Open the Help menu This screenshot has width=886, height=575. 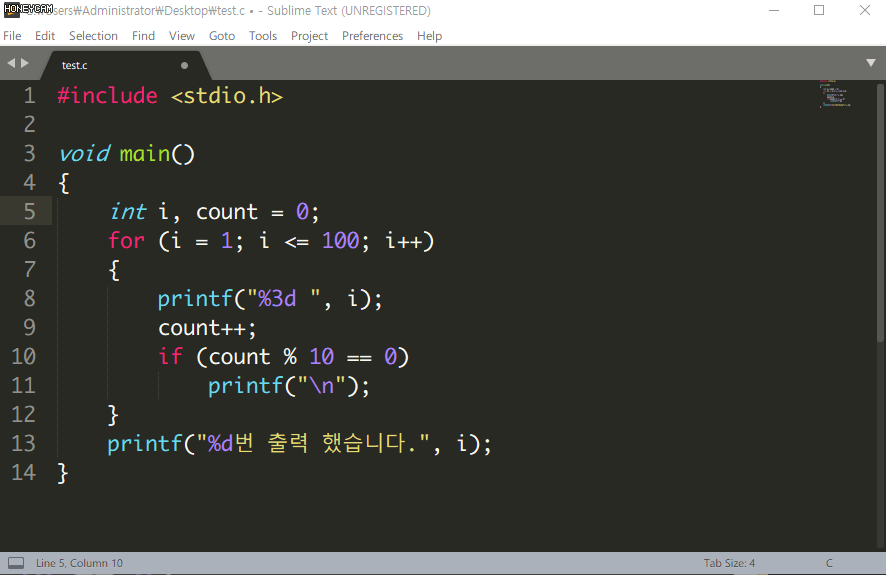429,36
